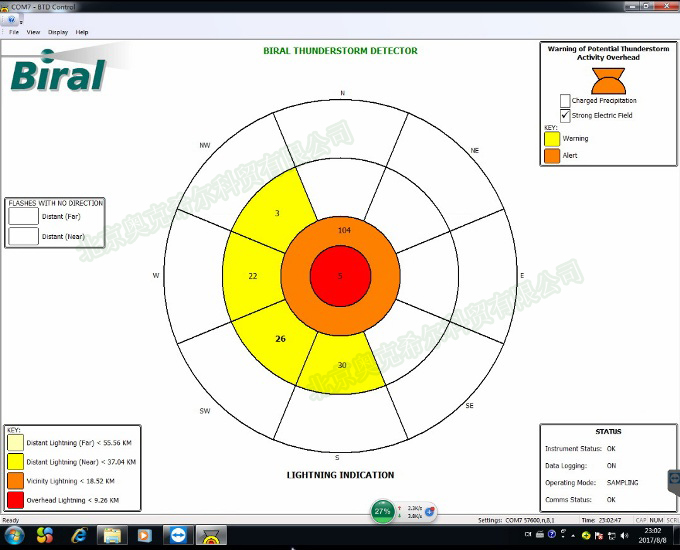The height and width of the screenshot is (550, 680).
Task: Click the blue help icon in toolbar
Action: (x=11, y=20)
